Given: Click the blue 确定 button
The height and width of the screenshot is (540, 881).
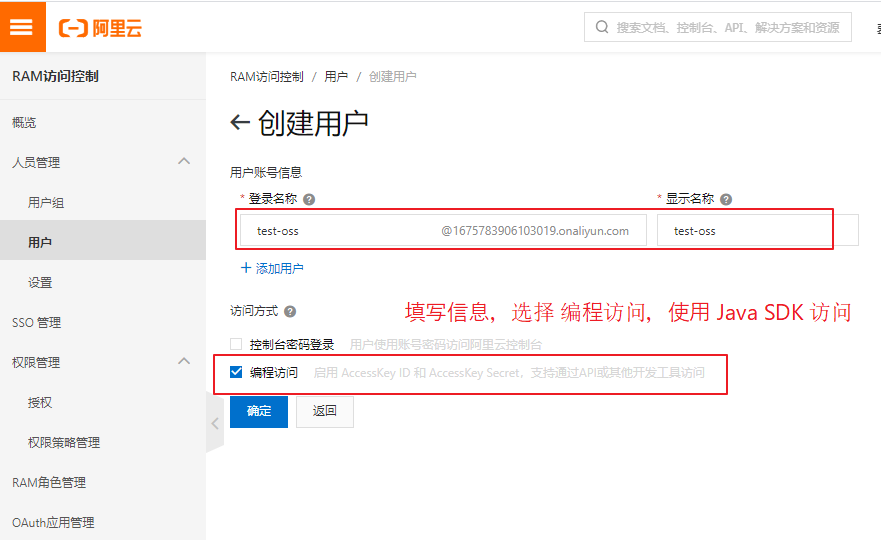Looking at the screenshot, I should pyautogui.click(x=259, y=412).
